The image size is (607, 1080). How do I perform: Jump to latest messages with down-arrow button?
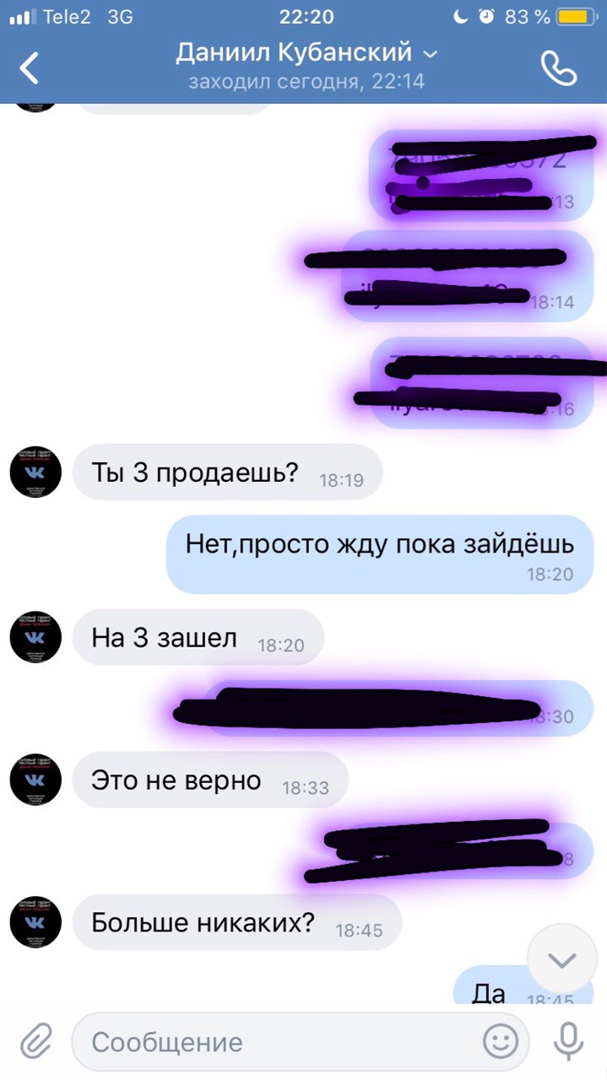pyautogui.click(x=562, y=959)
